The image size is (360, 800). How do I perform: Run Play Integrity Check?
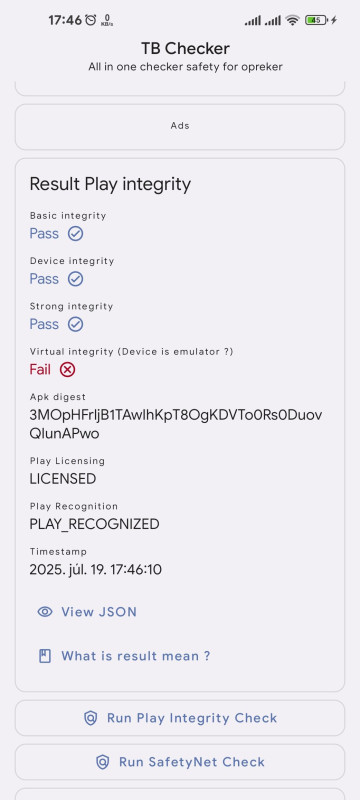[x=180, y=718]
